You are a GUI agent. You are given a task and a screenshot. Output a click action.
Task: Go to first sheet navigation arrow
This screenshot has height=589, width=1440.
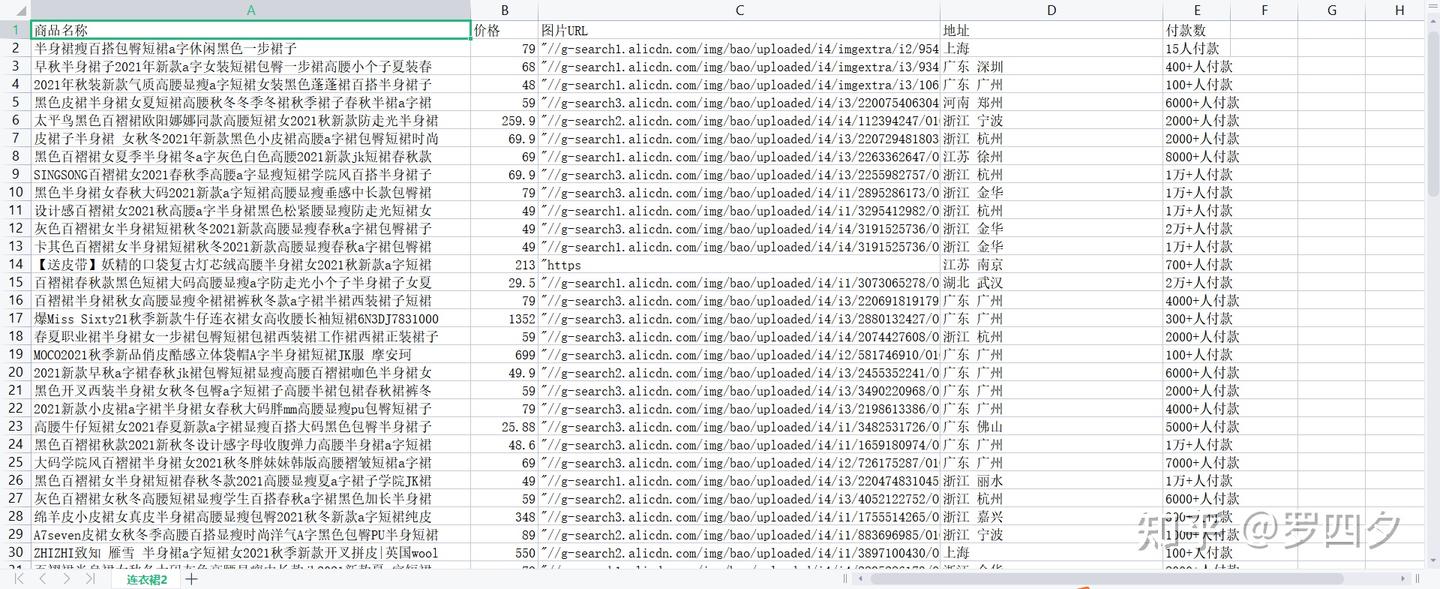point(18,578)
